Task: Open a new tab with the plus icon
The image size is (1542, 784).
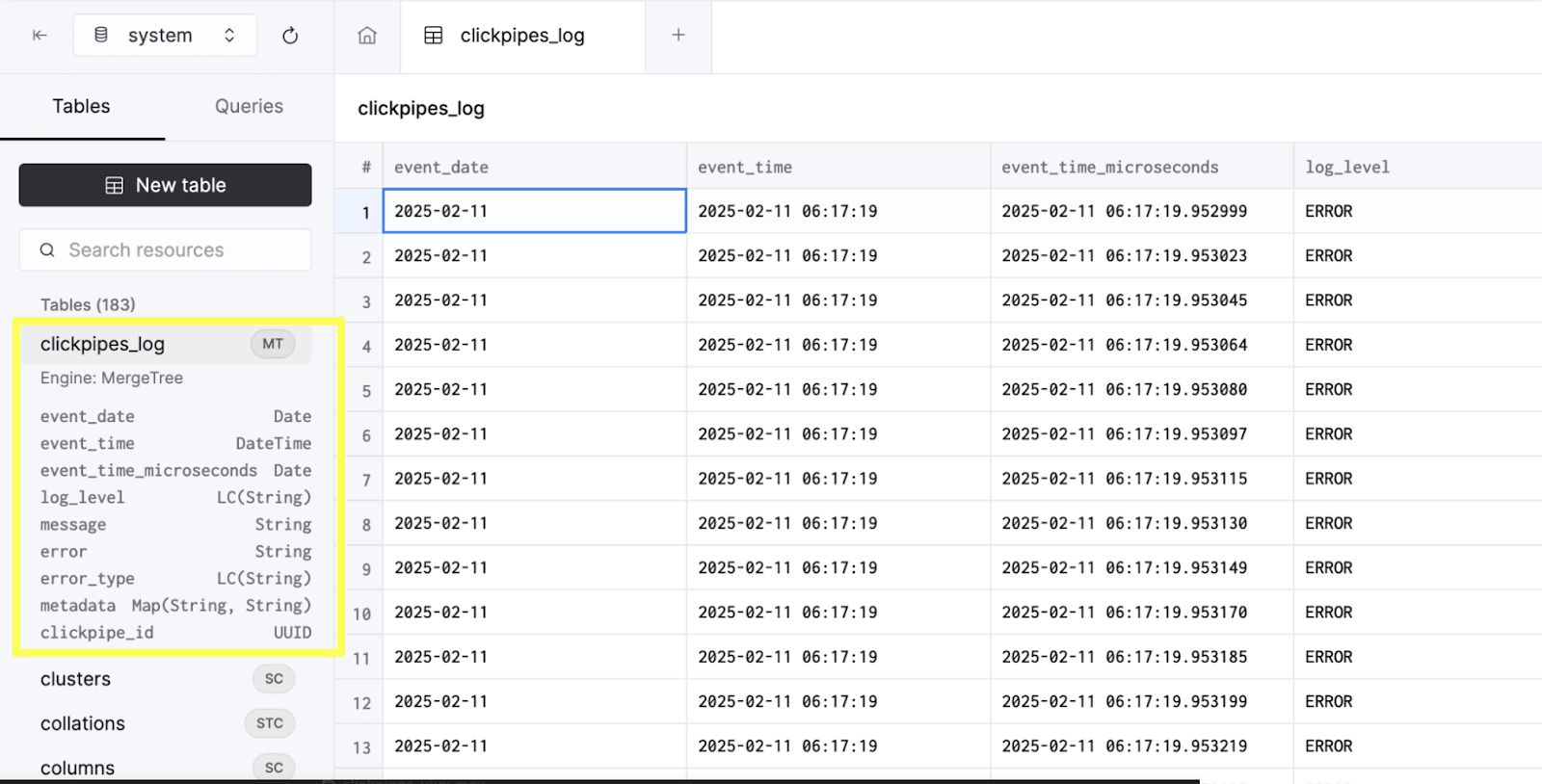Action: click(x=678, y=36)
